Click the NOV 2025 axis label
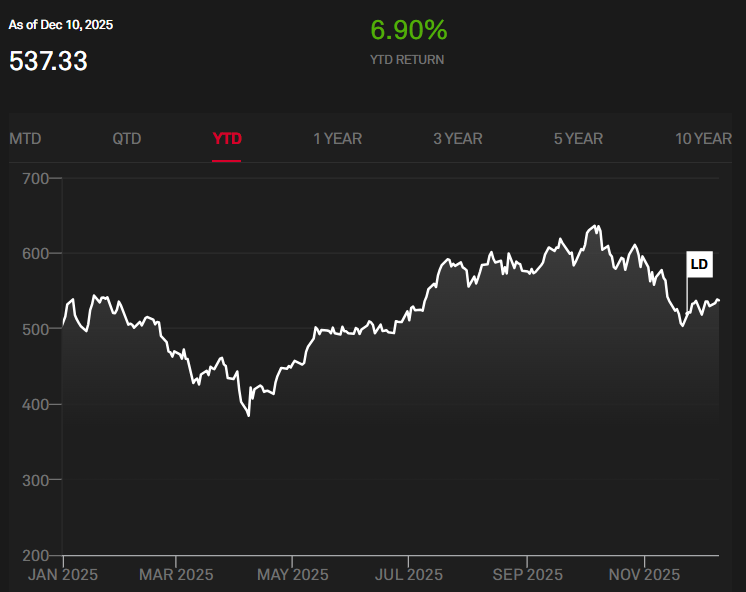 point(644,575)
